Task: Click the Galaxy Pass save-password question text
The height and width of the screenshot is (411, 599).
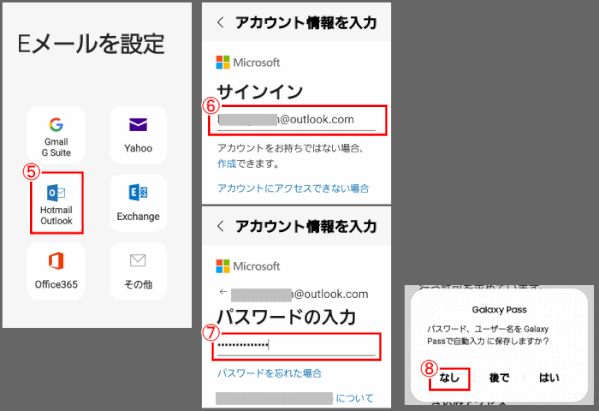Action: click(x=488, y=335)
